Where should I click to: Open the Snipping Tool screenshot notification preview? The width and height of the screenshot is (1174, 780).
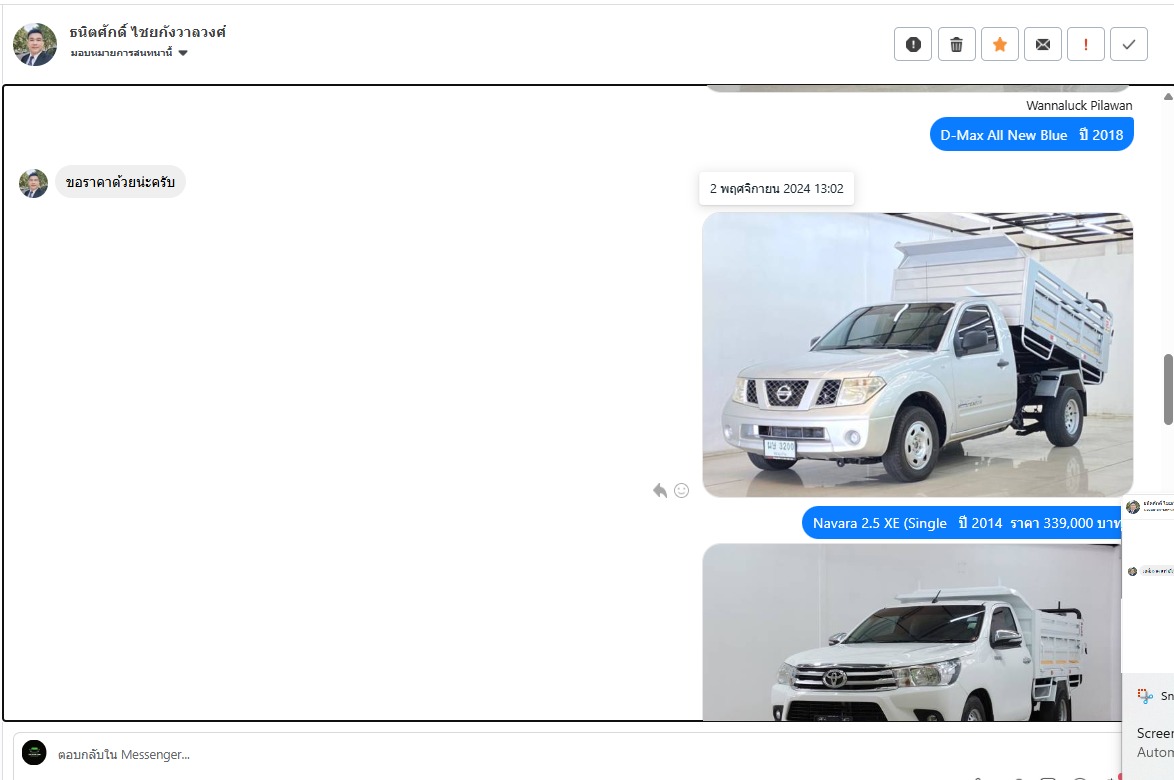click(x=1148, y=584)
